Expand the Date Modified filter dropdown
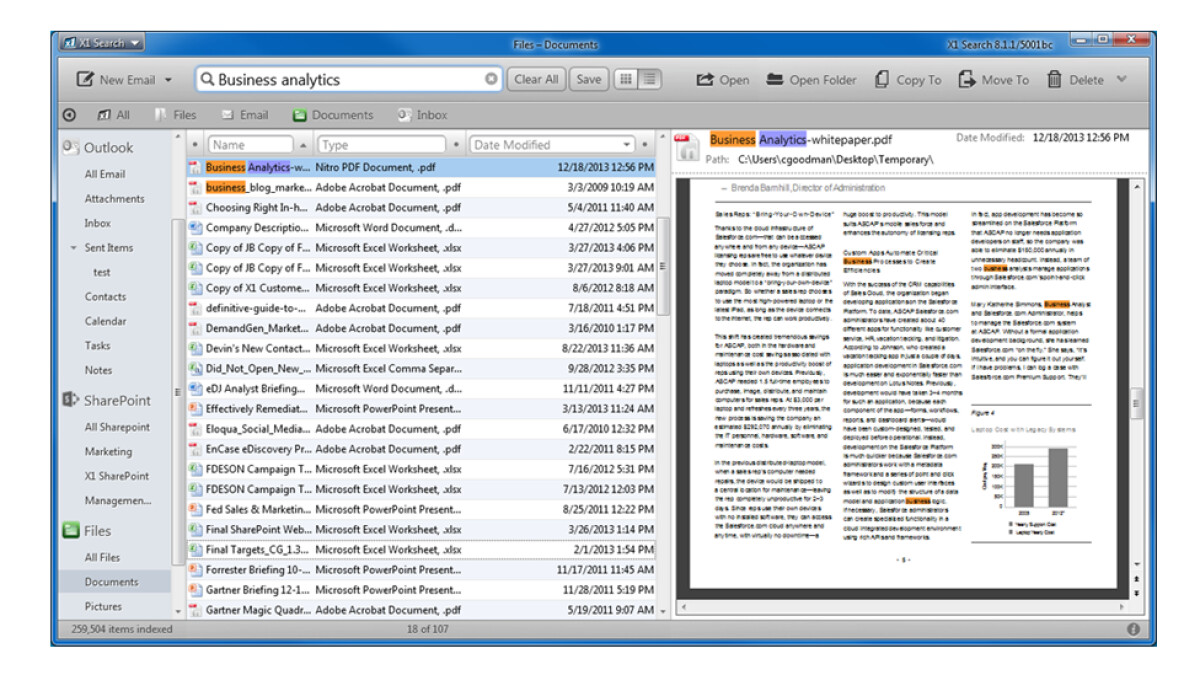Screen dimensions: 1200x675 (628, 145)
